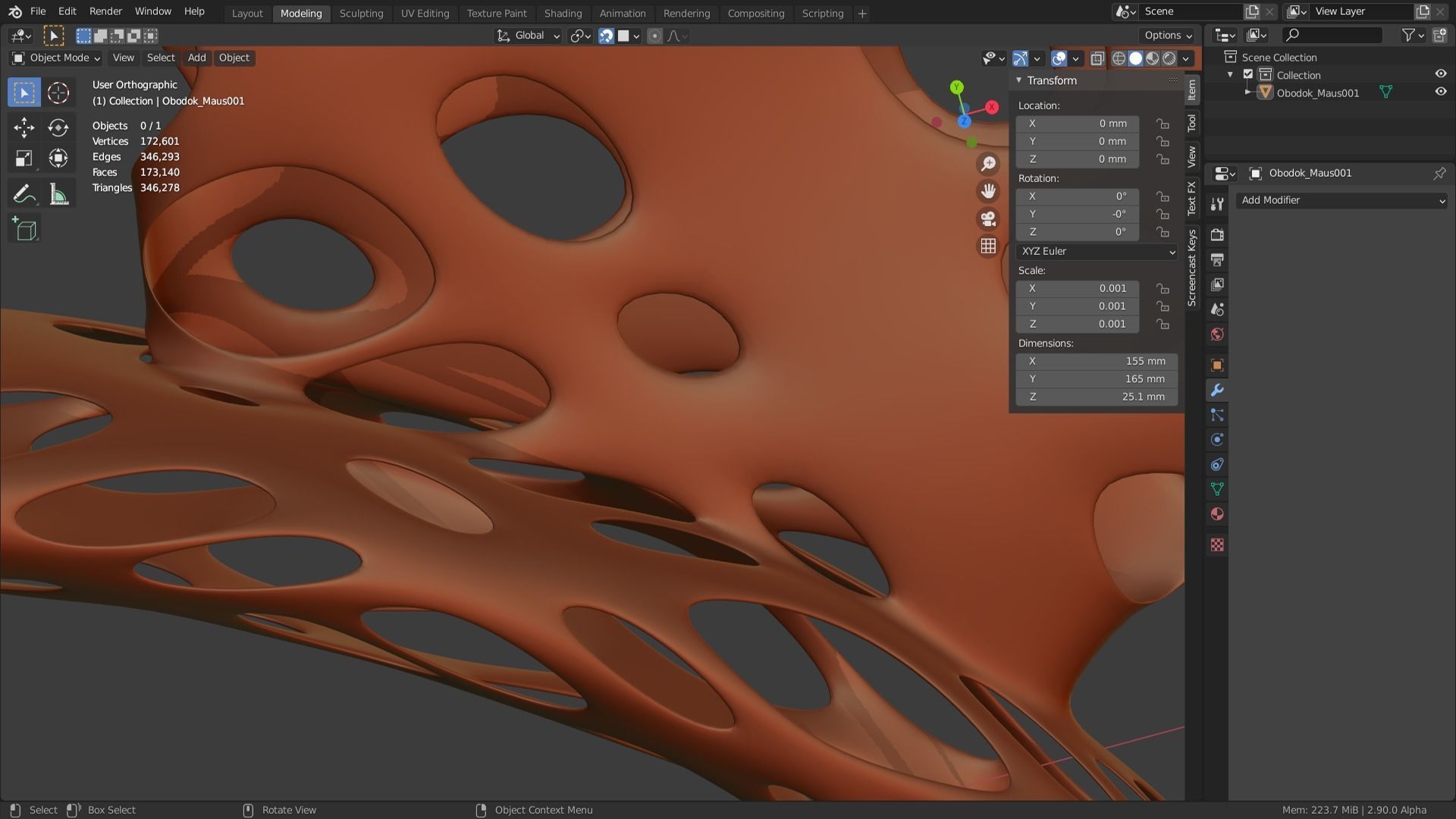
Task: Open Scene properties tab icon
Action: click(x=1217, y=309)
